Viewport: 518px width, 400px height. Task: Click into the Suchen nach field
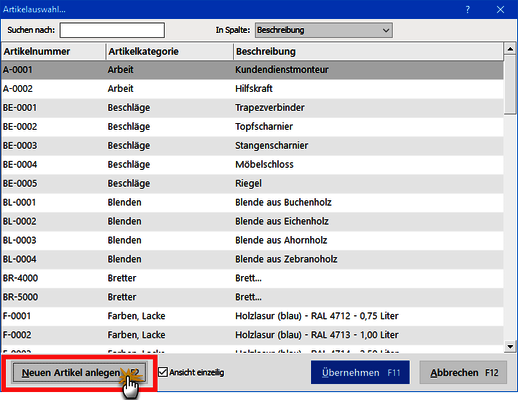(x=112, y=30)
